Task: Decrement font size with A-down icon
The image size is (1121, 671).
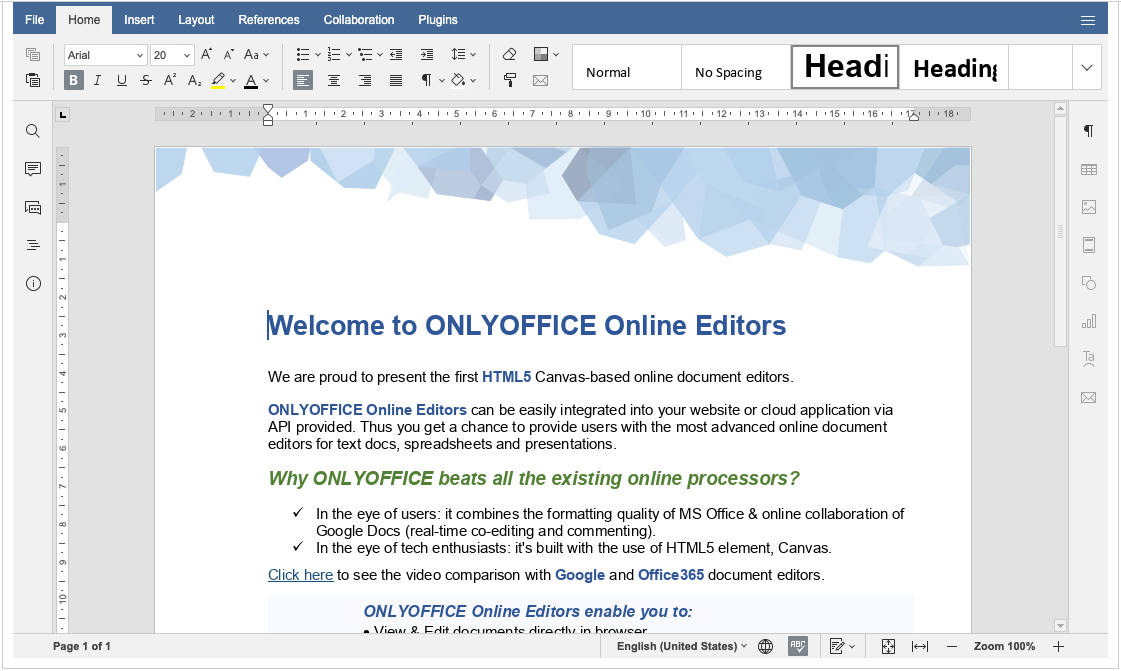Action: click(229, 54)
